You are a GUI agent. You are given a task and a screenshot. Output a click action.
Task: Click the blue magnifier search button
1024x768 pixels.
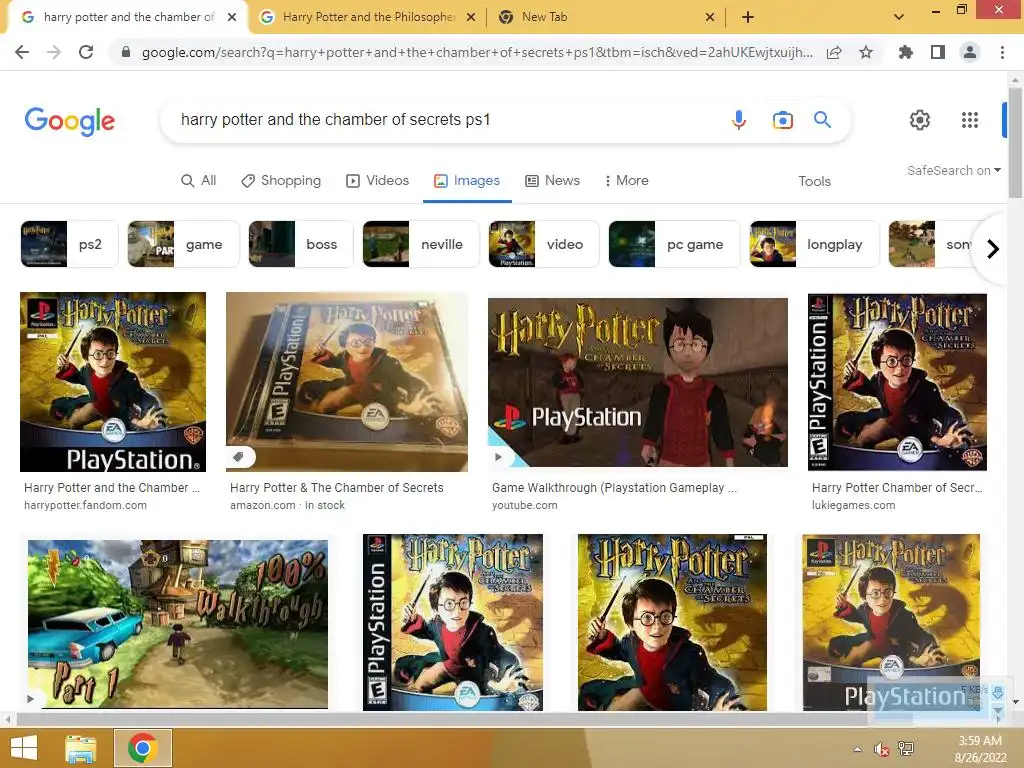822,120
